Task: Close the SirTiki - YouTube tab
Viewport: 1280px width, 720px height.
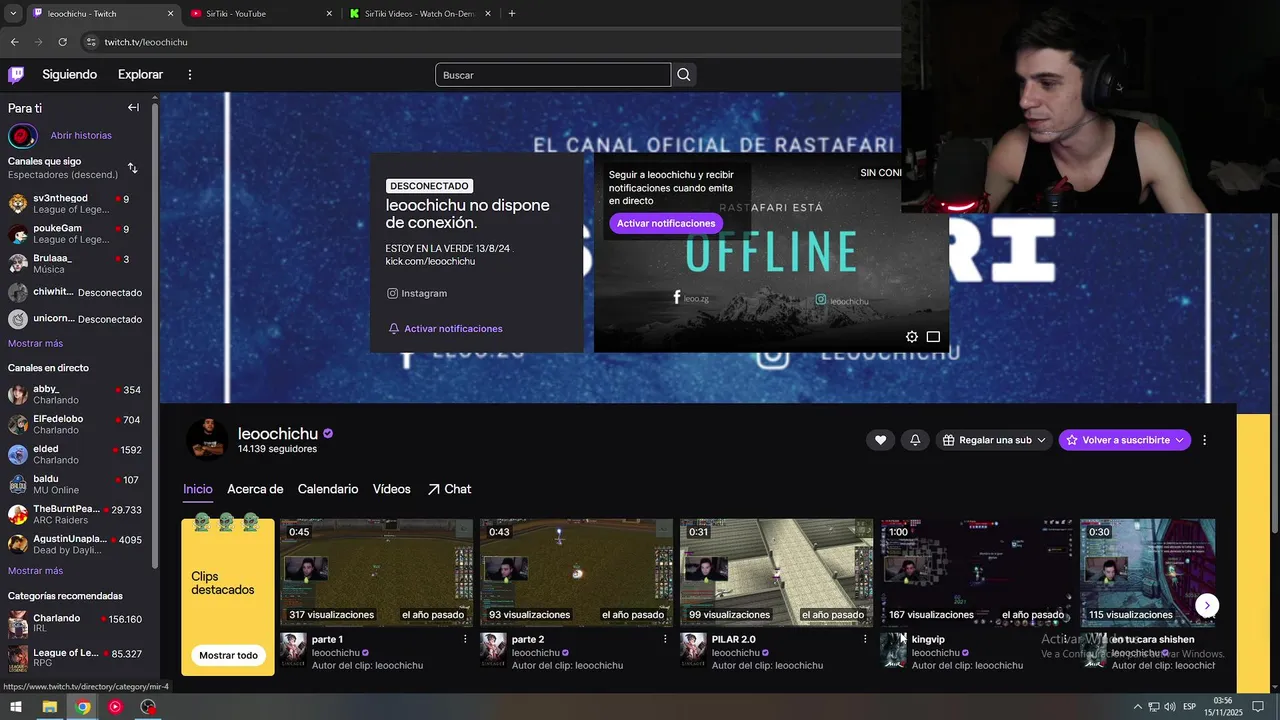Action: (329, 14)
